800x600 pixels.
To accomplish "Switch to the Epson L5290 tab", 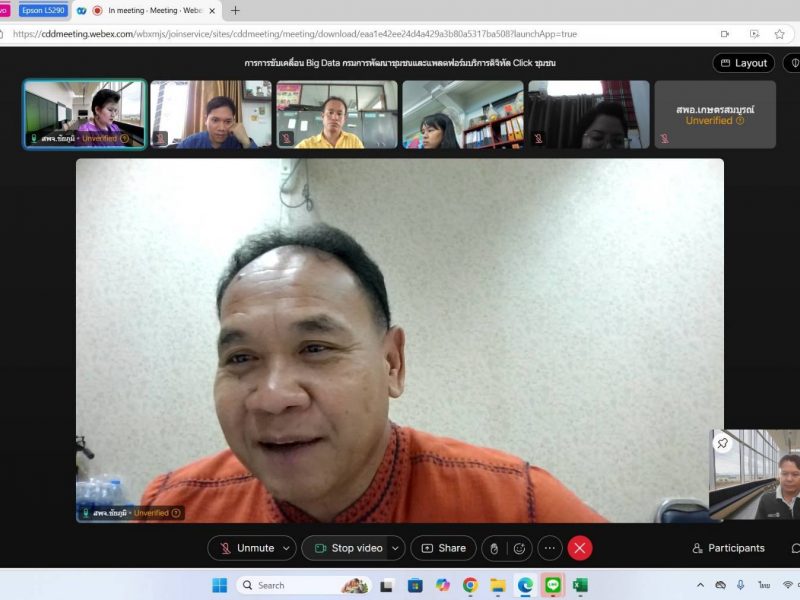I will pos(44,10).
